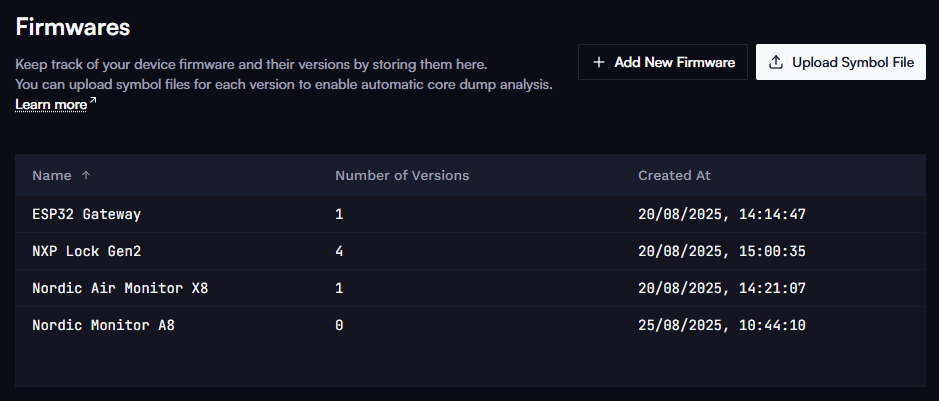Toggle the Name column sort arrow
Viewport: 939px width, 401px height.
(86, 175)
